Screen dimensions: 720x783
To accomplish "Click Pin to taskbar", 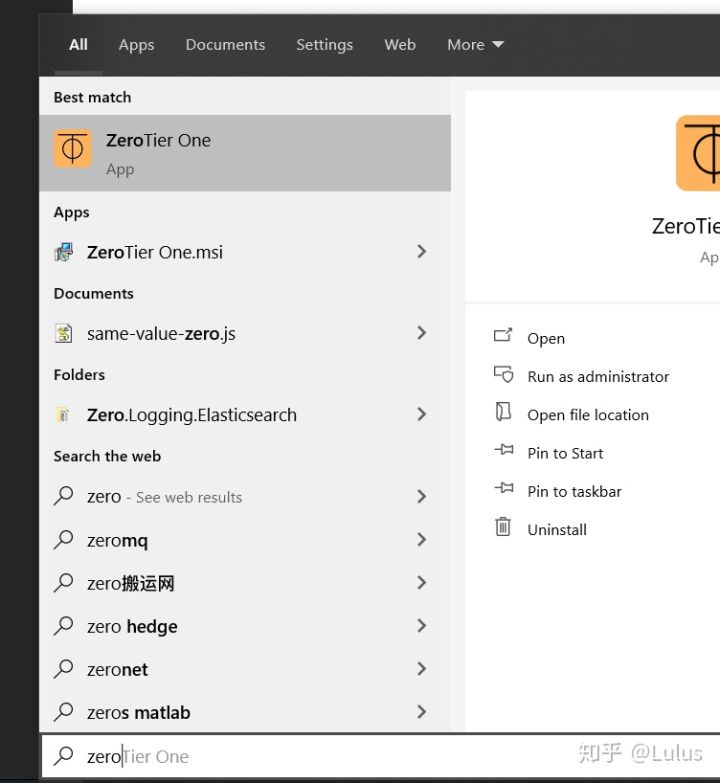I will 574,491.
